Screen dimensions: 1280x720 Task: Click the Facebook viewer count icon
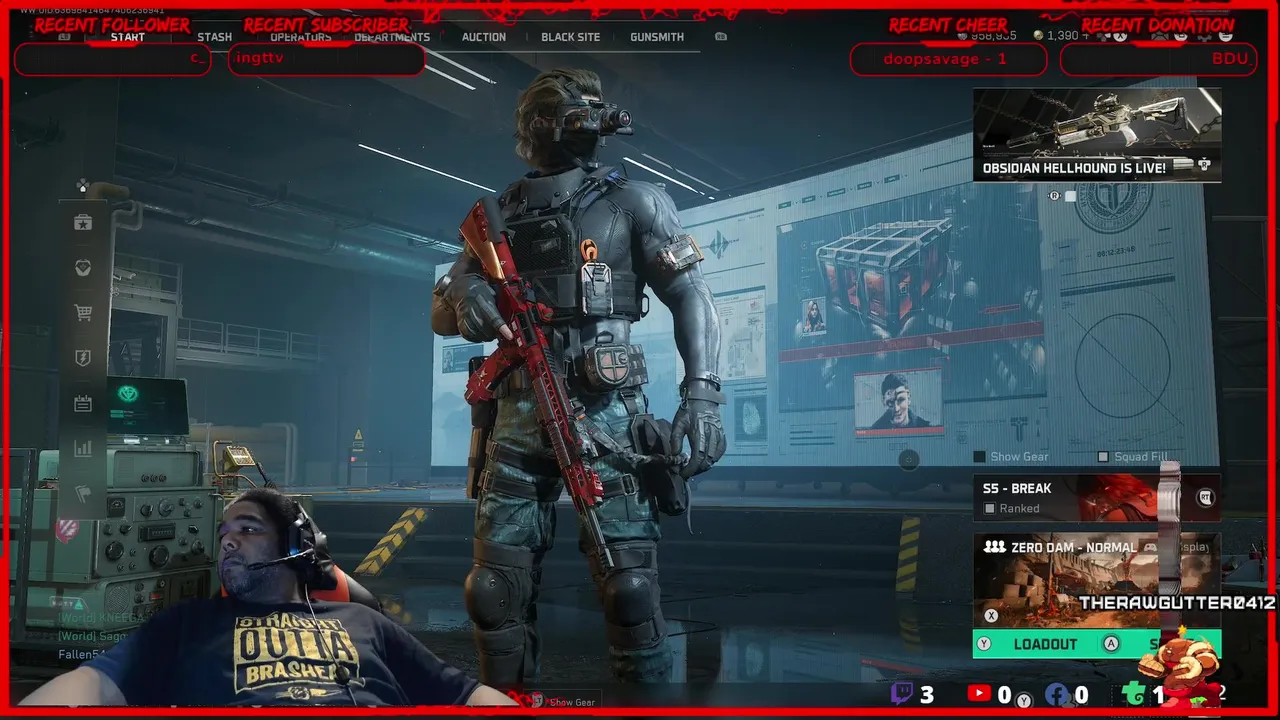pos(1056,694)
